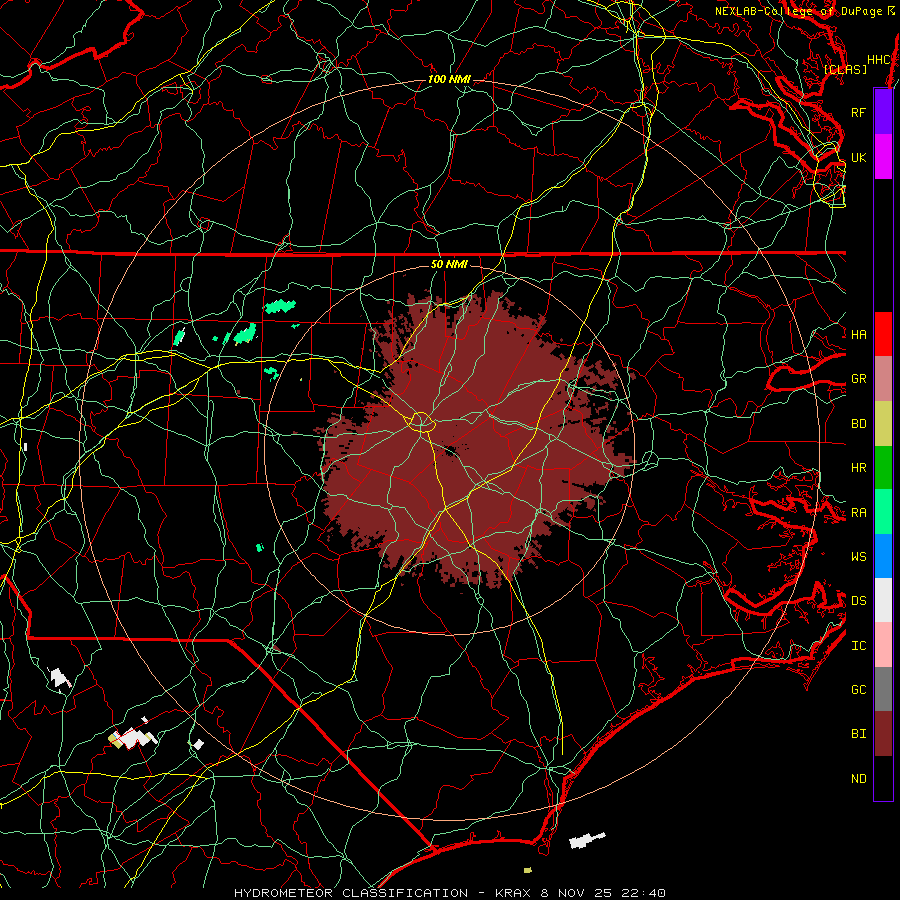Click the RA legend label
The height and width of the screenshot is (900, 900).
(x=858, y=513)
